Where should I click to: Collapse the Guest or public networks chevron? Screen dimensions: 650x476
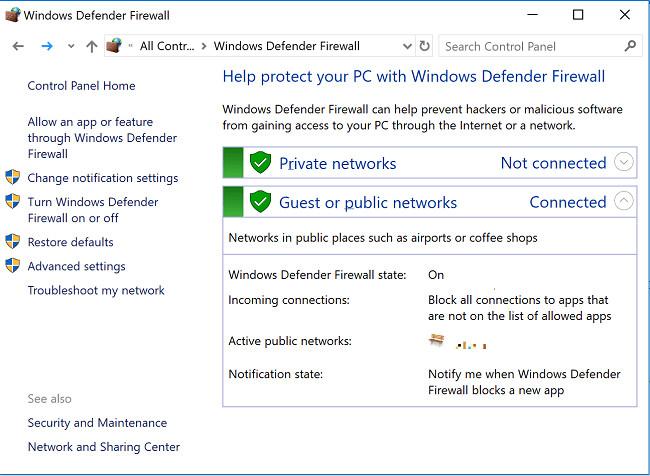pyautogui.click(x=623, y=201)
